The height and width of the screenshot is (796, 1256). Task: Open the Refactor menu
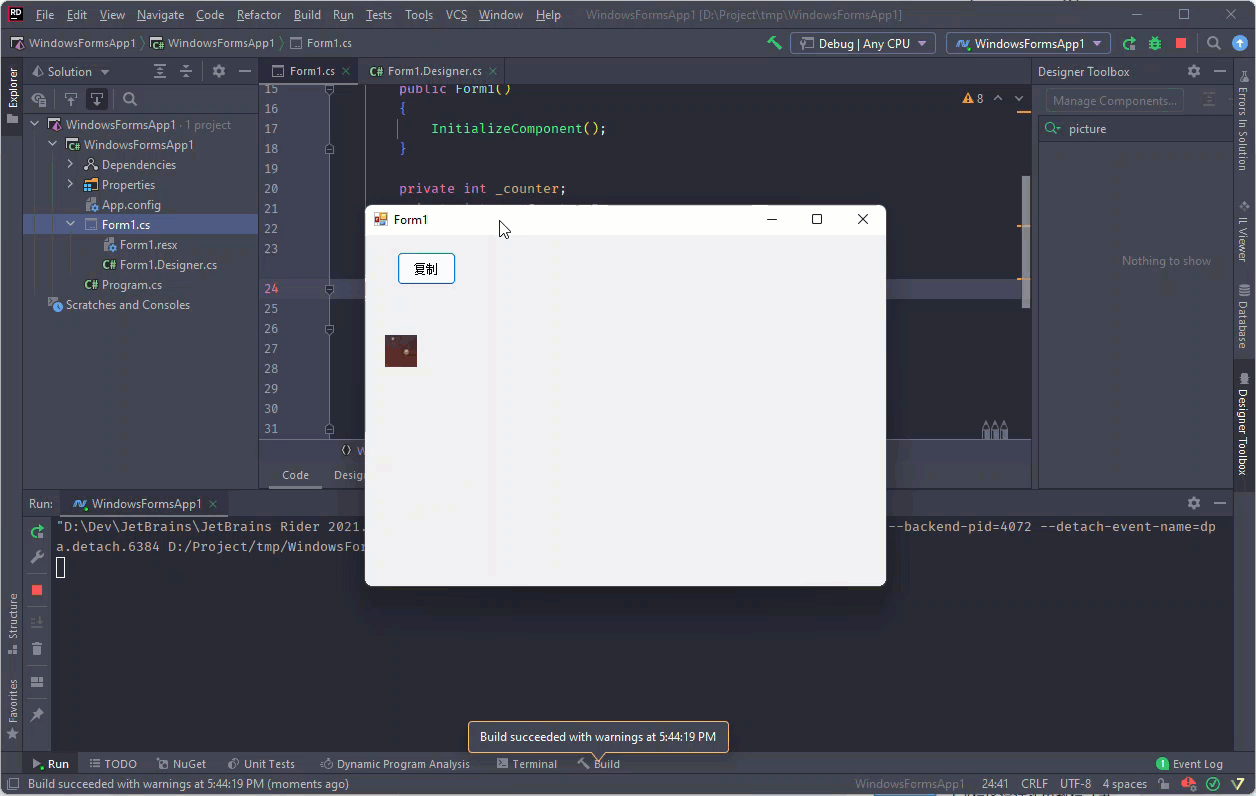259,15
